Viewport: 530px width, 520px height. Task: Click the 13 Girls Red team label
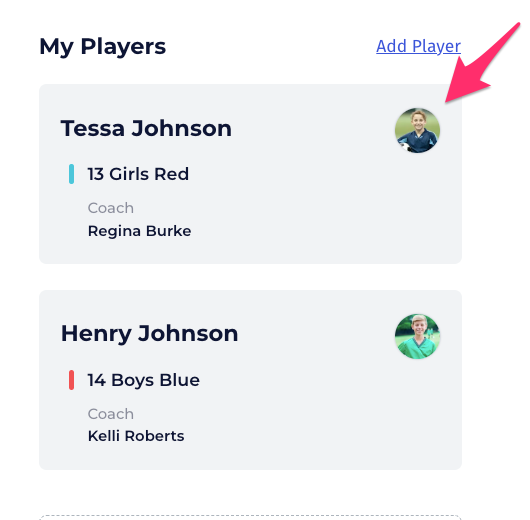pos(138,174)
